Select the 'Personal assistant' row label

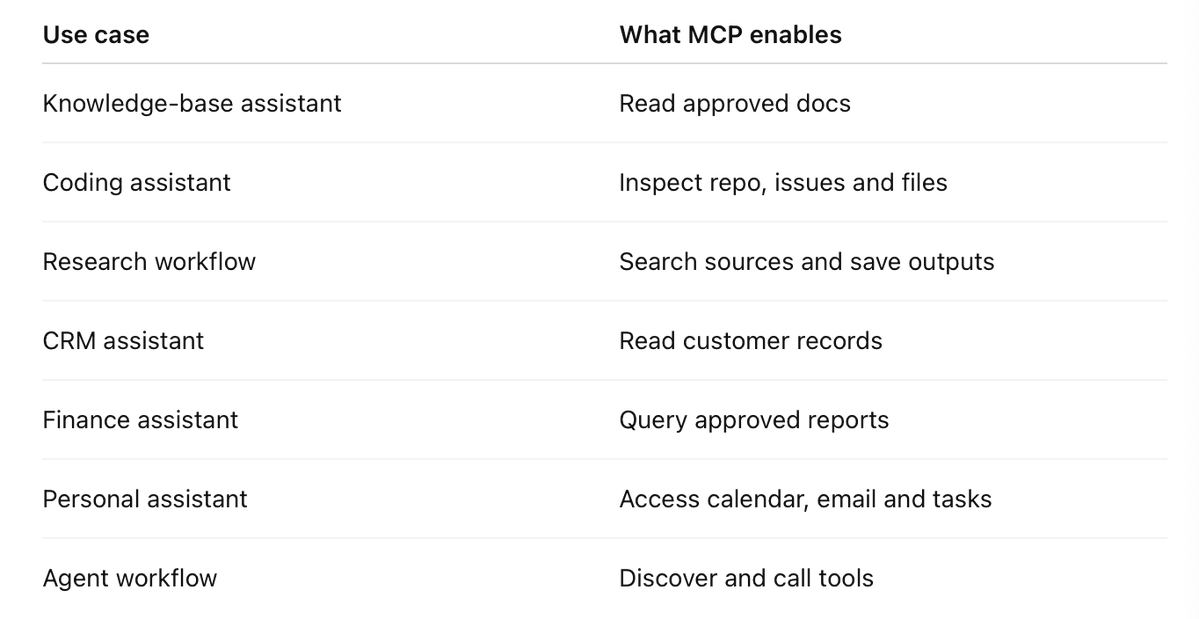pyautogui.click(x=145, y=499)
